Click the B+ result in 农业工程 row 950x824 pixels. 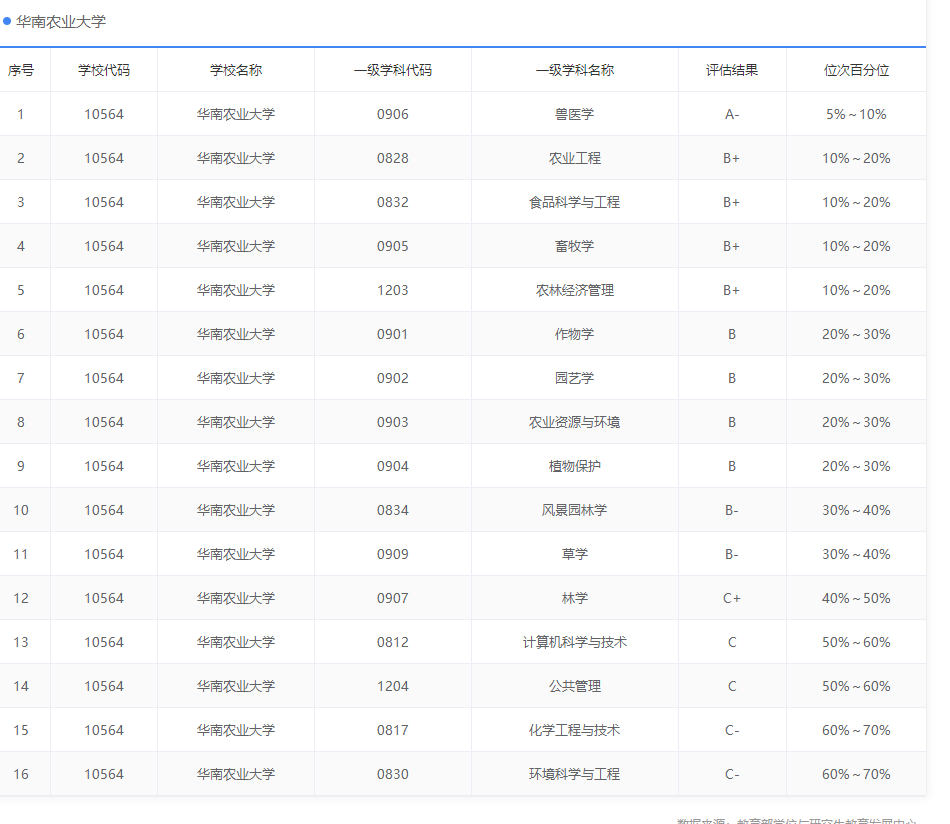pyautogui.click(x=732, y=158)
